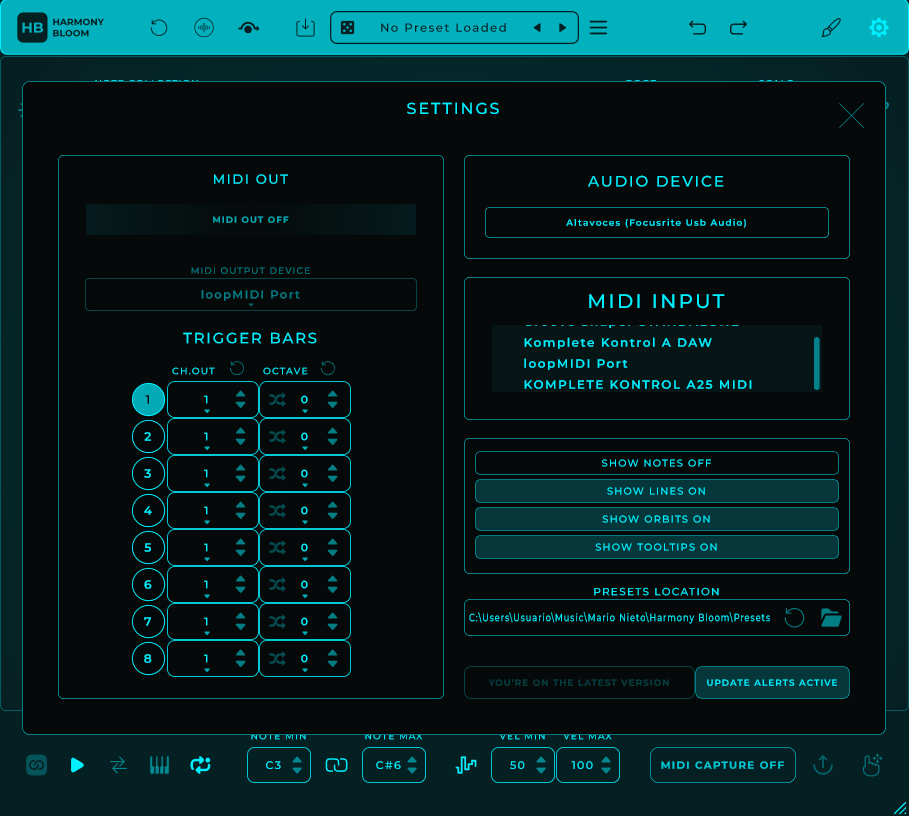Reset presets location to default
This screenshot has width=909, height=816.
click(794, 617)
